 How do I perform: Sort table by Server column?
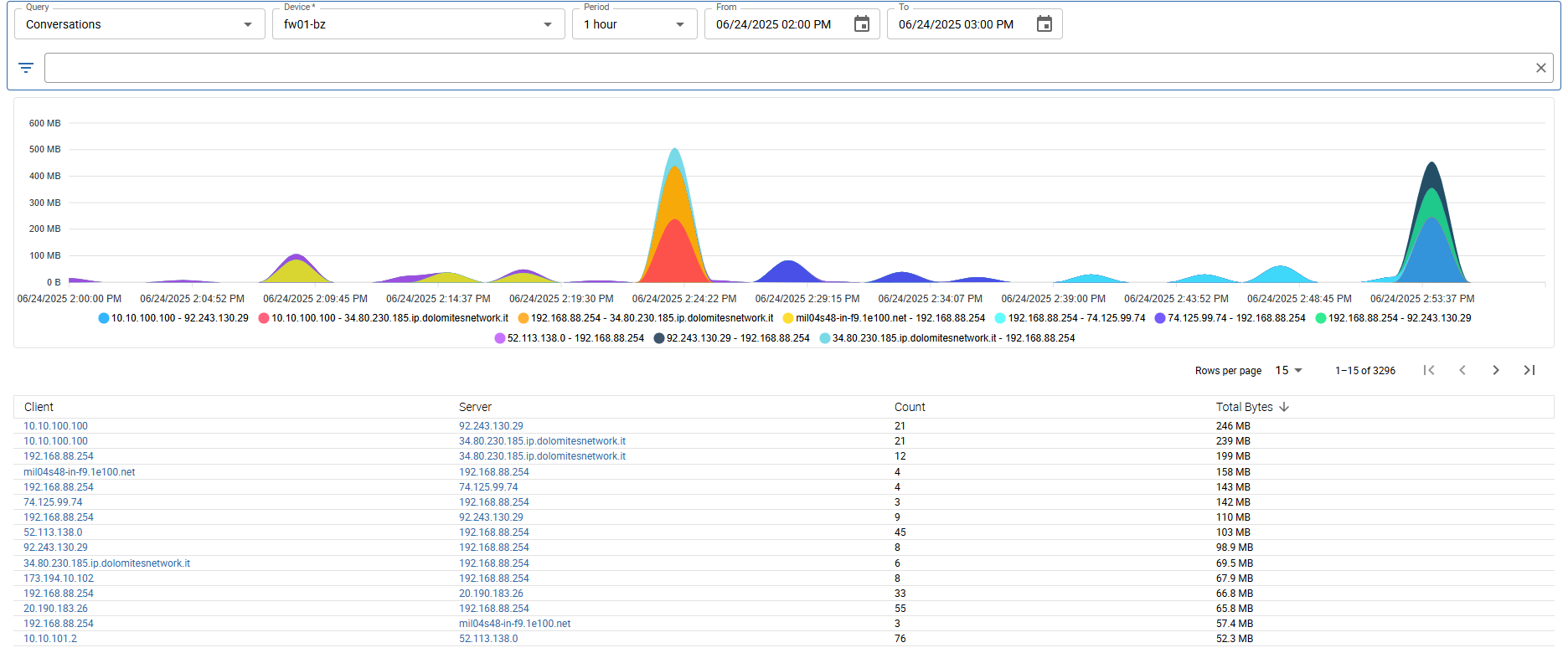475,407
